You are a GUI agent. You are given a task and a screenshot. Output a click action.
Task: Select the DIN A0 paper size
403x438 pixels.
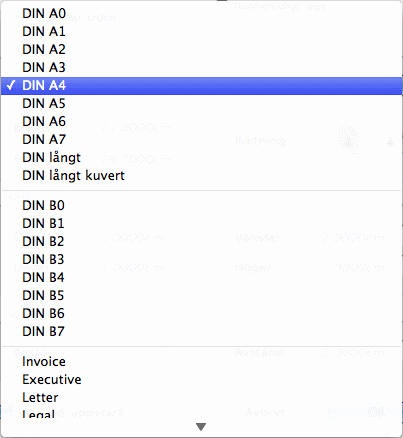point(201,14)
